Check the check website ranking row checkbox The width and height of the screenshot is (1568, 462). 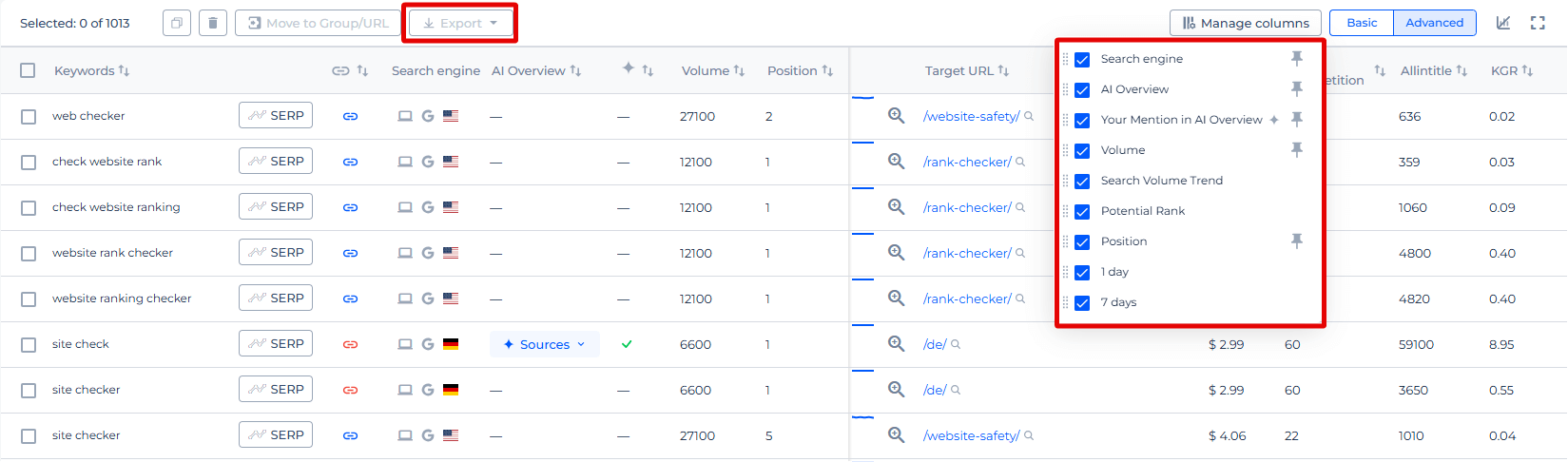click(x=29, y=207)
